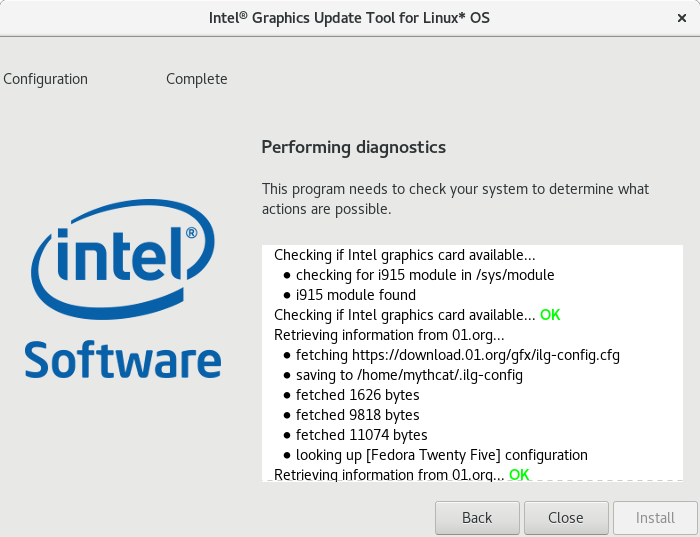This screenshot has width=700, height=537.
Task: Select the Complete step label
Action: pos(197,79)
